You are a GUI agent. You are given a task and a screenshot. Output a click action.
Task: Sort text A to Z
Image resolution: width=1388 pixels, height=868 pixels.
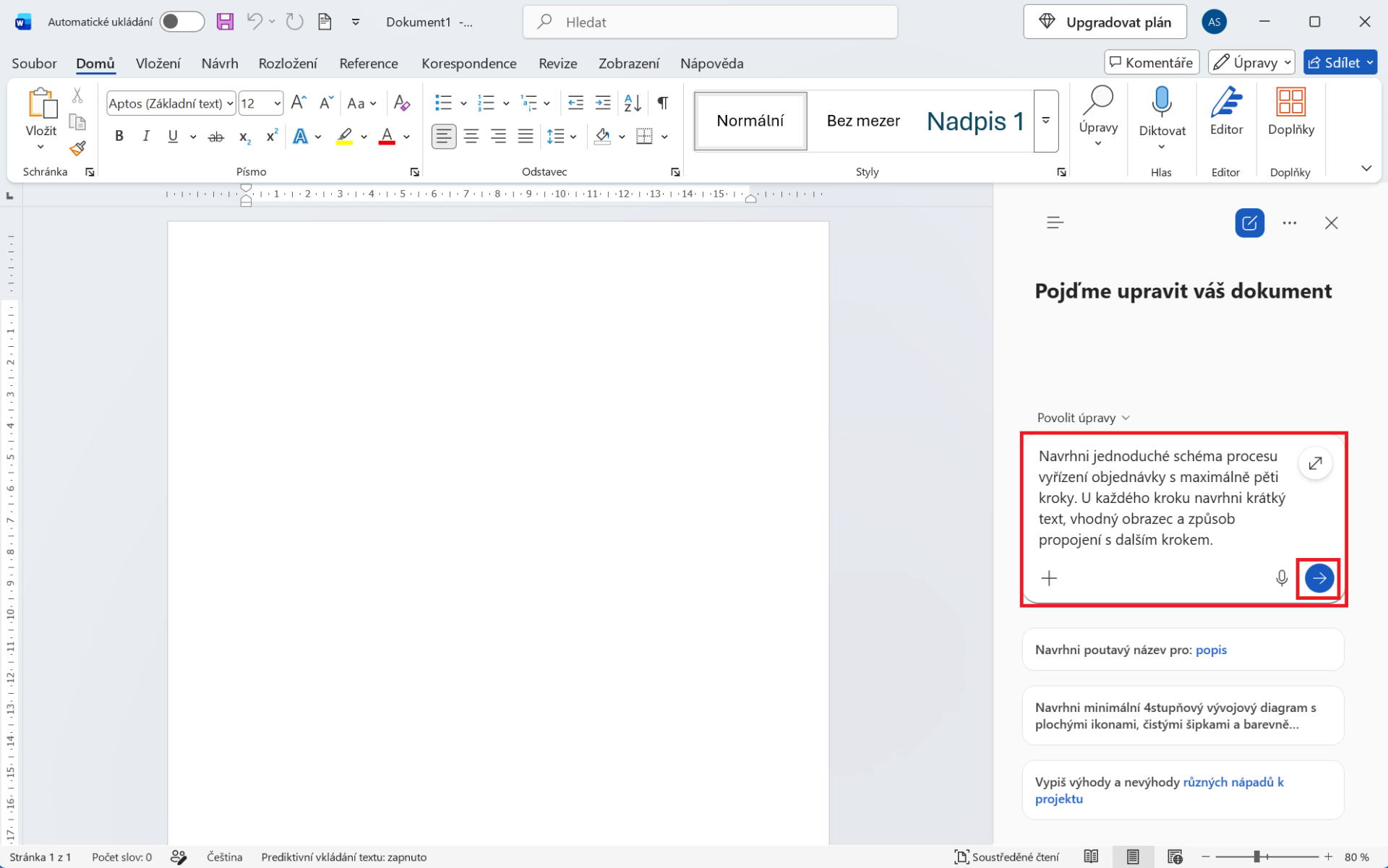coord(633,103)
